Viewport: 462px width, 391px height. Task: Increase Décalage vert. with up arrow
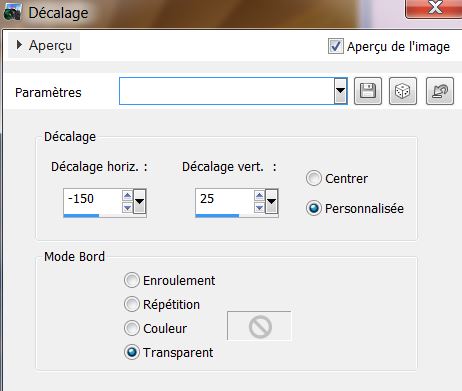(259, 195)
